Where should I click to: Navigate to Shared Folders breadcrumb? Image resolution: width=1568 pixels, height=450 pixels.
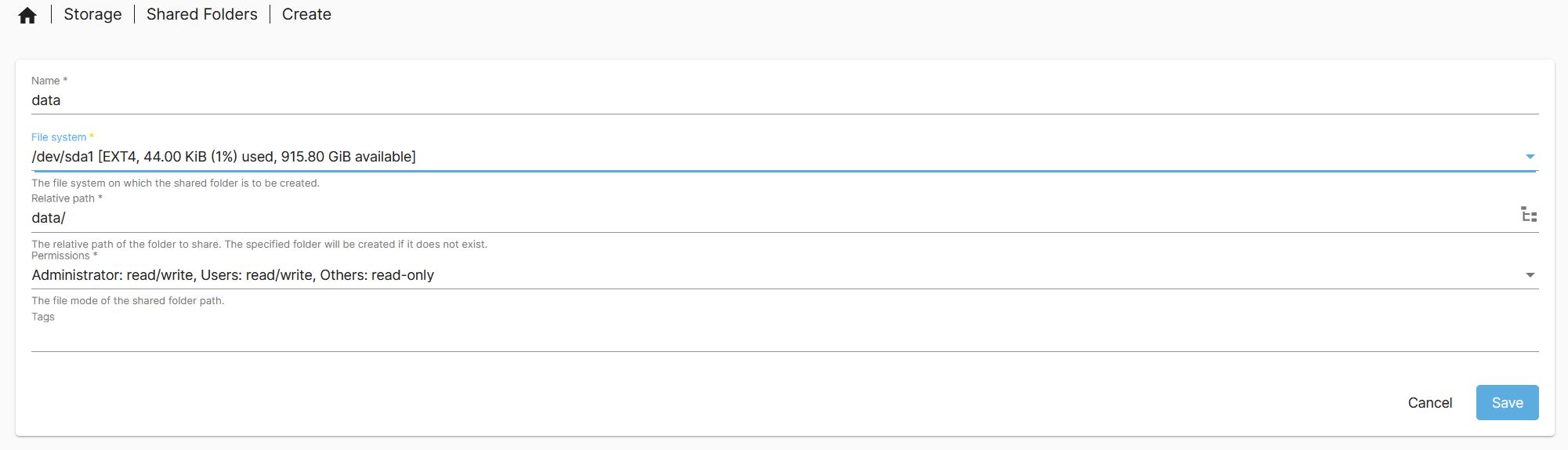(x=202, y=14)
